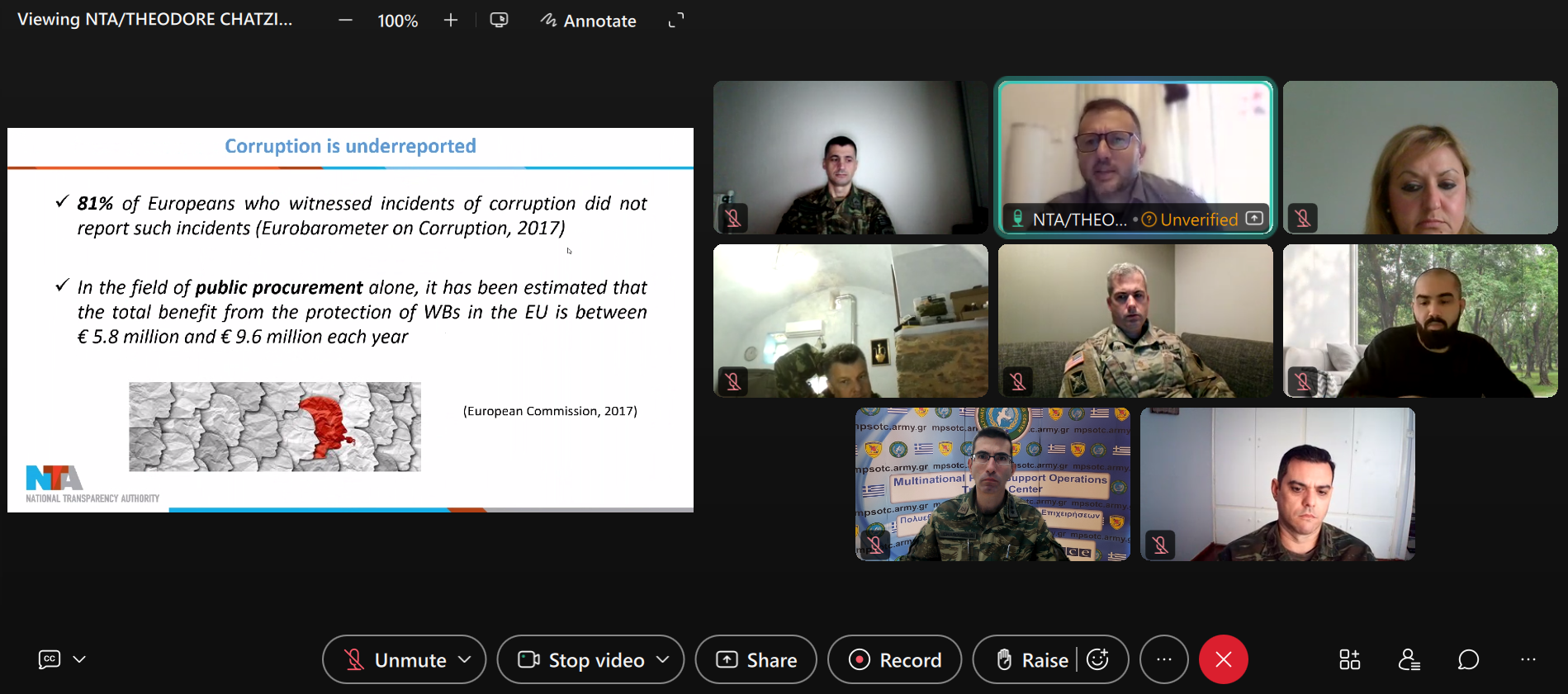Raise your hand
The image size is (1568, 694).
(x=1032, y=659)
